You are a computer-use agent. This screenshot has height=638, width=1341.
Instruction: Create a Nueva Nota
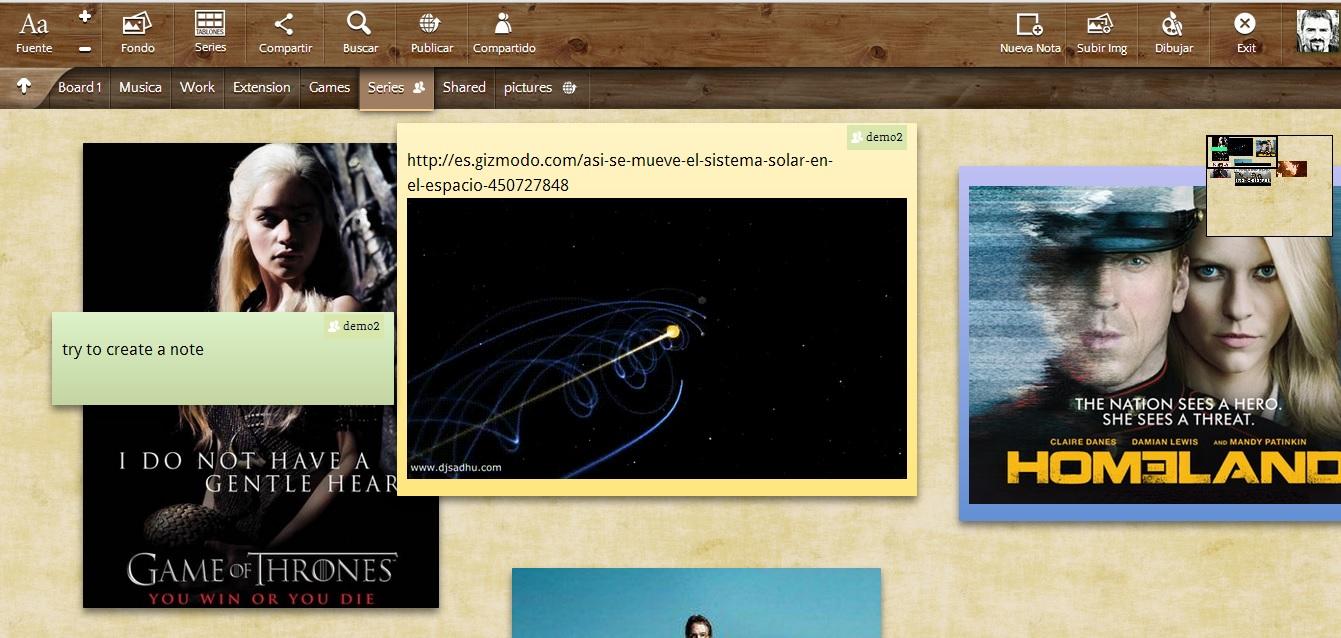point(1030,33)
